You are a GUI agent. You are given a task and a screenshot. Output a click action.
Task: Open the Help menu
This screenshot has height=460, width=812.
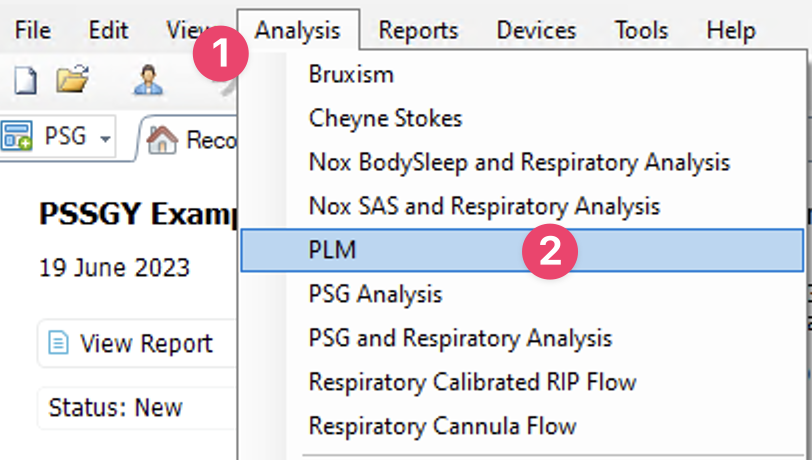[x=730, y=30]
